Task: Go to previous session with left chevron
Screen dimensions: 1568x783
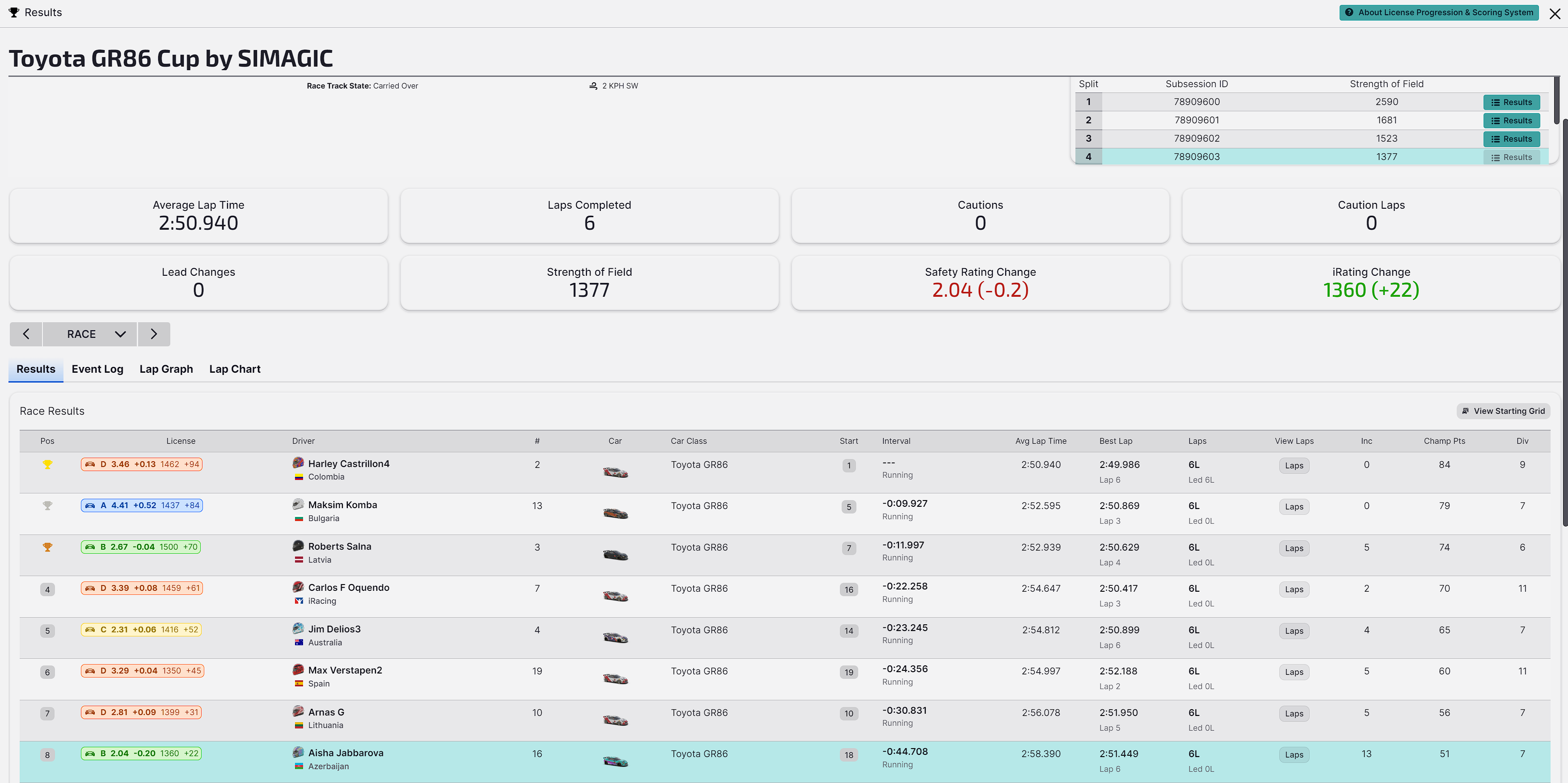Action: click(x=26, y=334)
